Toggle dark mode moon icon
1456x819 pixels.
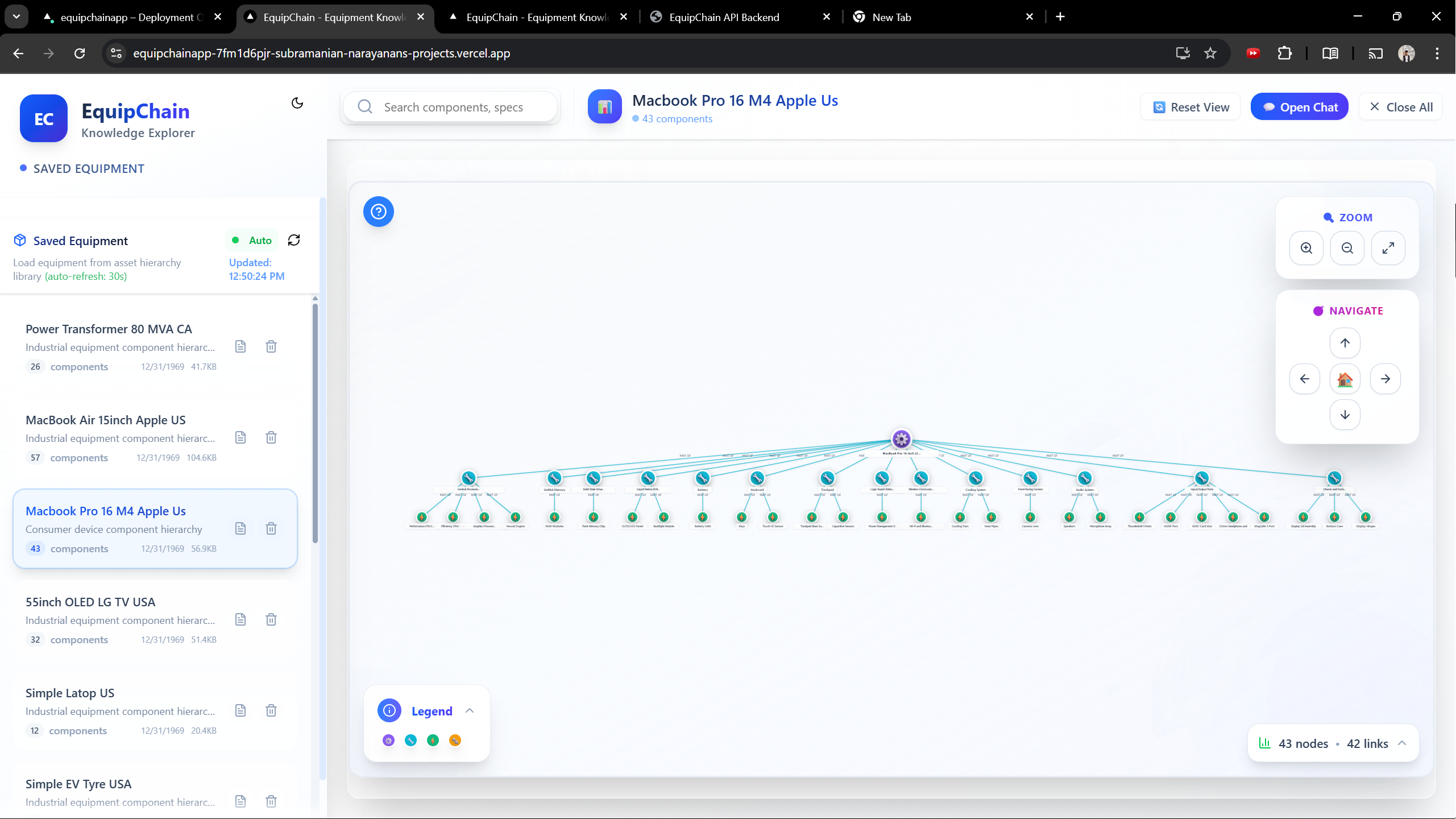[297, 103]
